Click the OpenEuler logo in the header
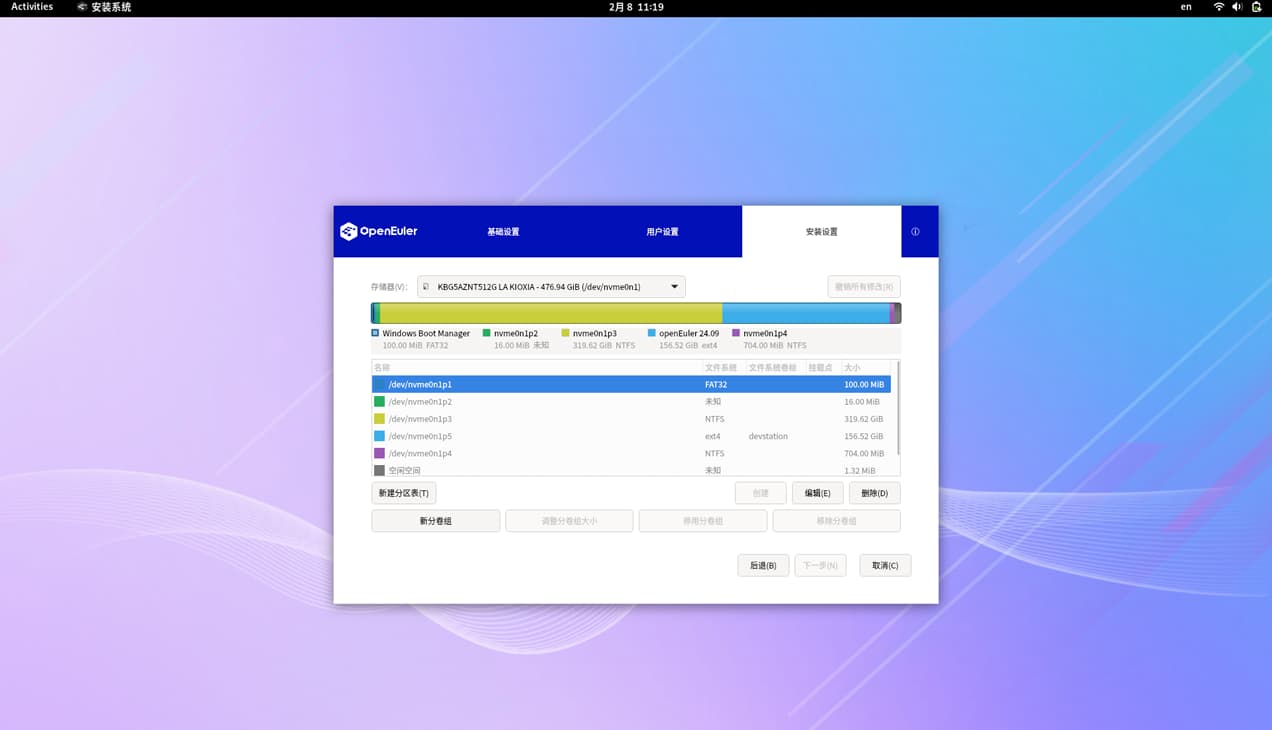This screenshot has width=1272, height=730. coord(378,231)
